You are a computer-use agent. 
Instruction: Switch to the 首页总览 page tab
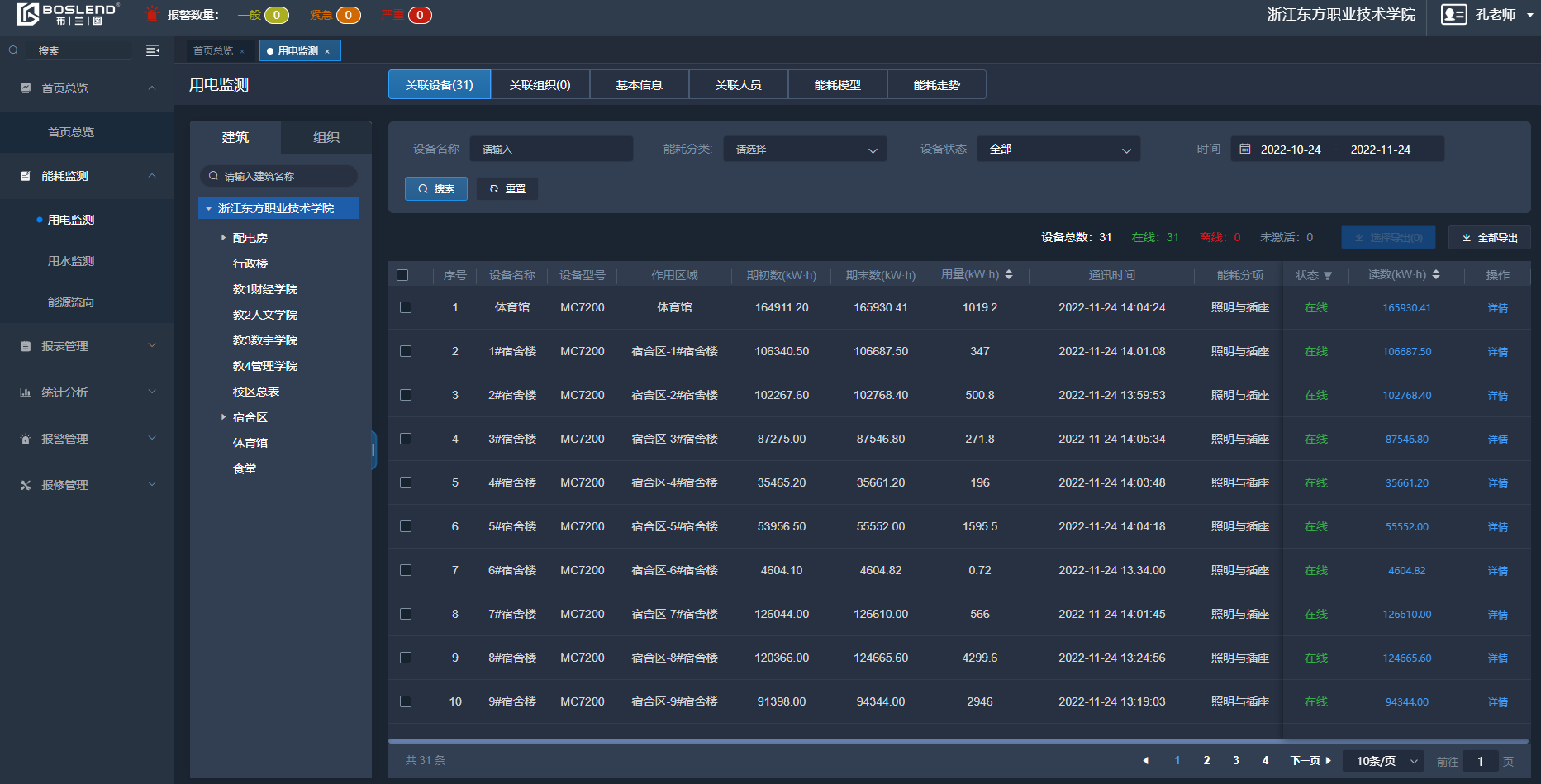click(212, 50)
